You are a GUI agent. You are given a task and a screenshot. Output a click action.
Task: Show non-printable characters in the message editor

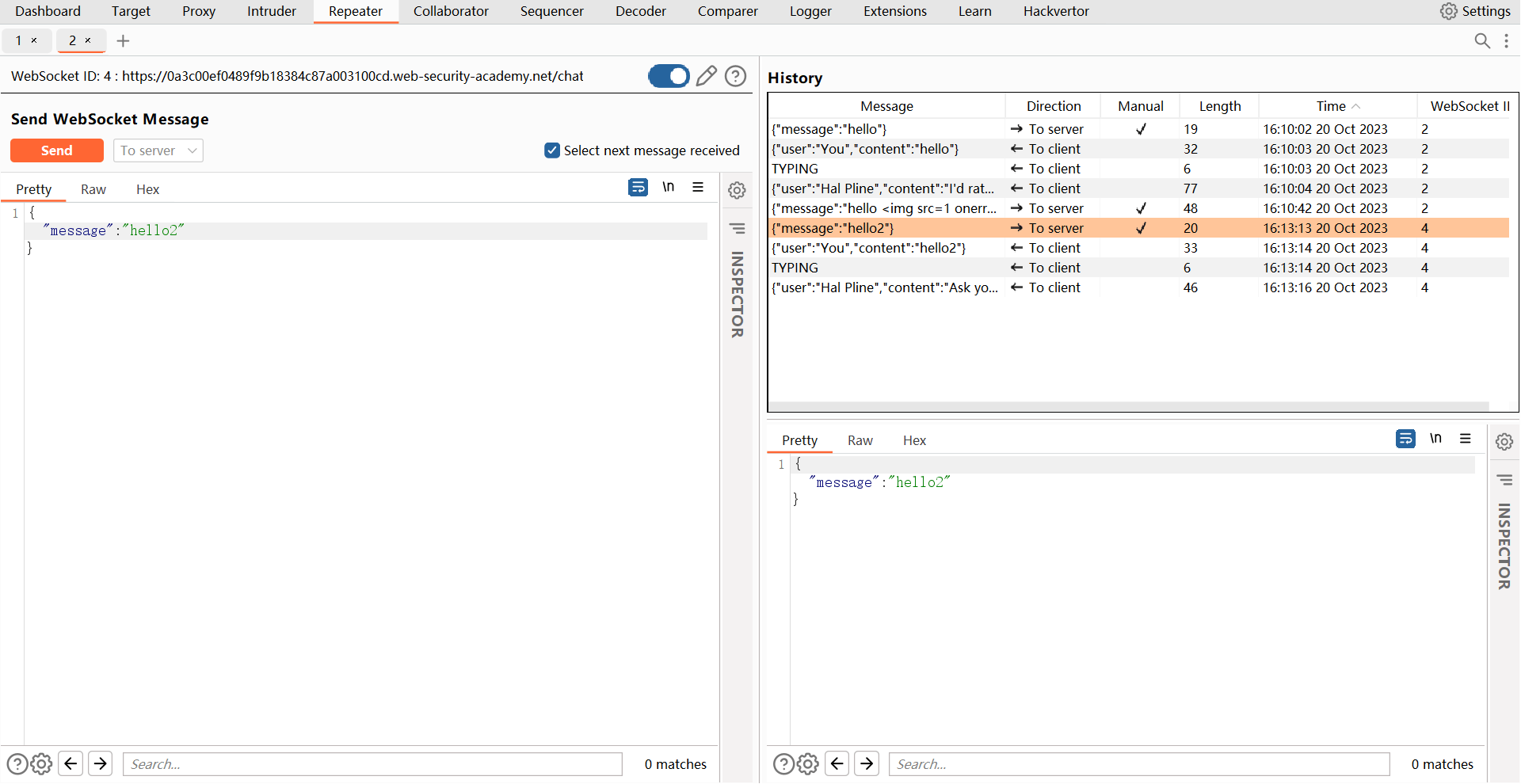669,188
